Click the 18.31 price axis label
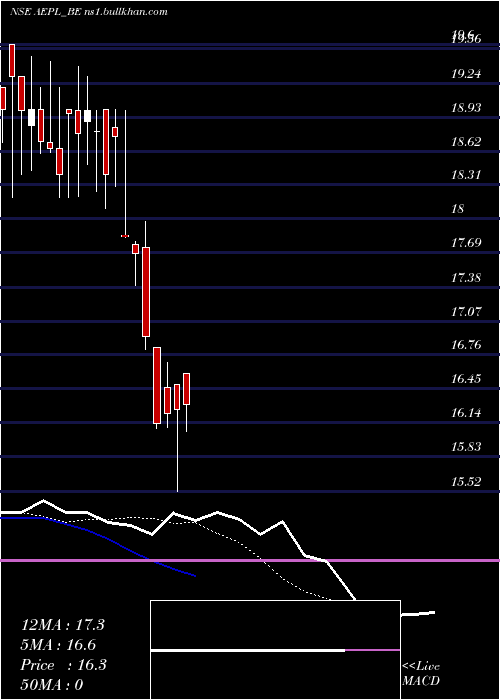This screenshot has height=700, width=500. coord(466,175)
